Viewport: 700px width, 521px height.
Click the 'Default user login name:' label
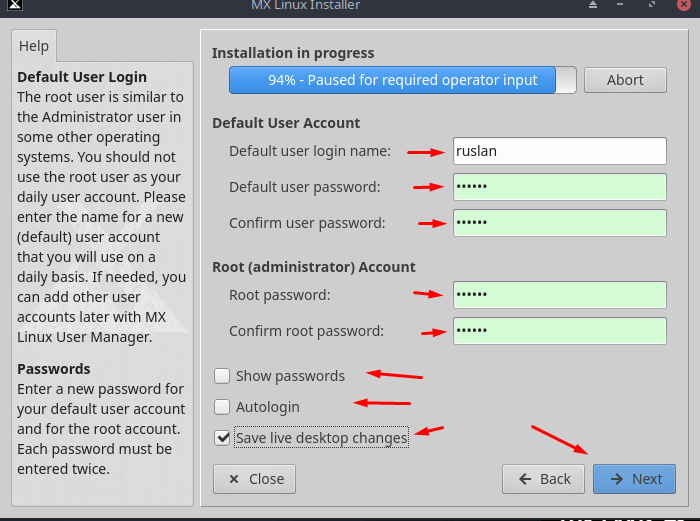(310, 151)
